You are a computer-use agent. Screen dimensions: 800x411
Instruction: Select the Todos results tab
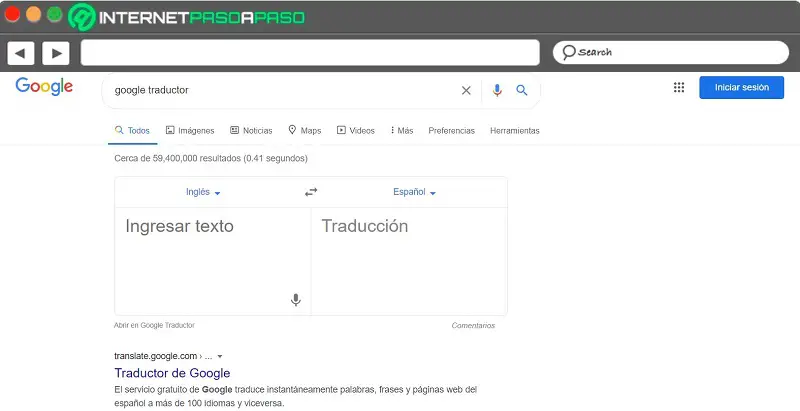pos(133,131)
